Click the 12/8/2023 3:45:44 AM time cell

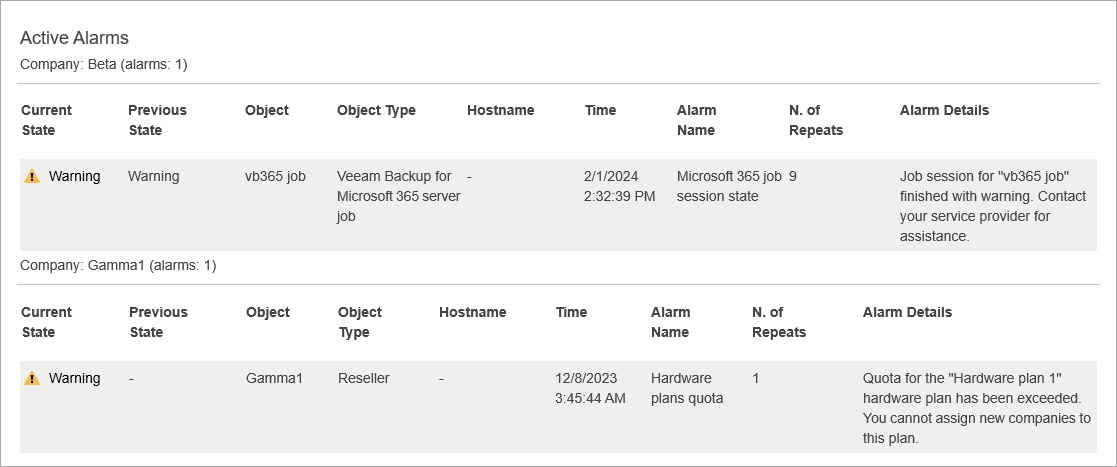tap(590, 388)
